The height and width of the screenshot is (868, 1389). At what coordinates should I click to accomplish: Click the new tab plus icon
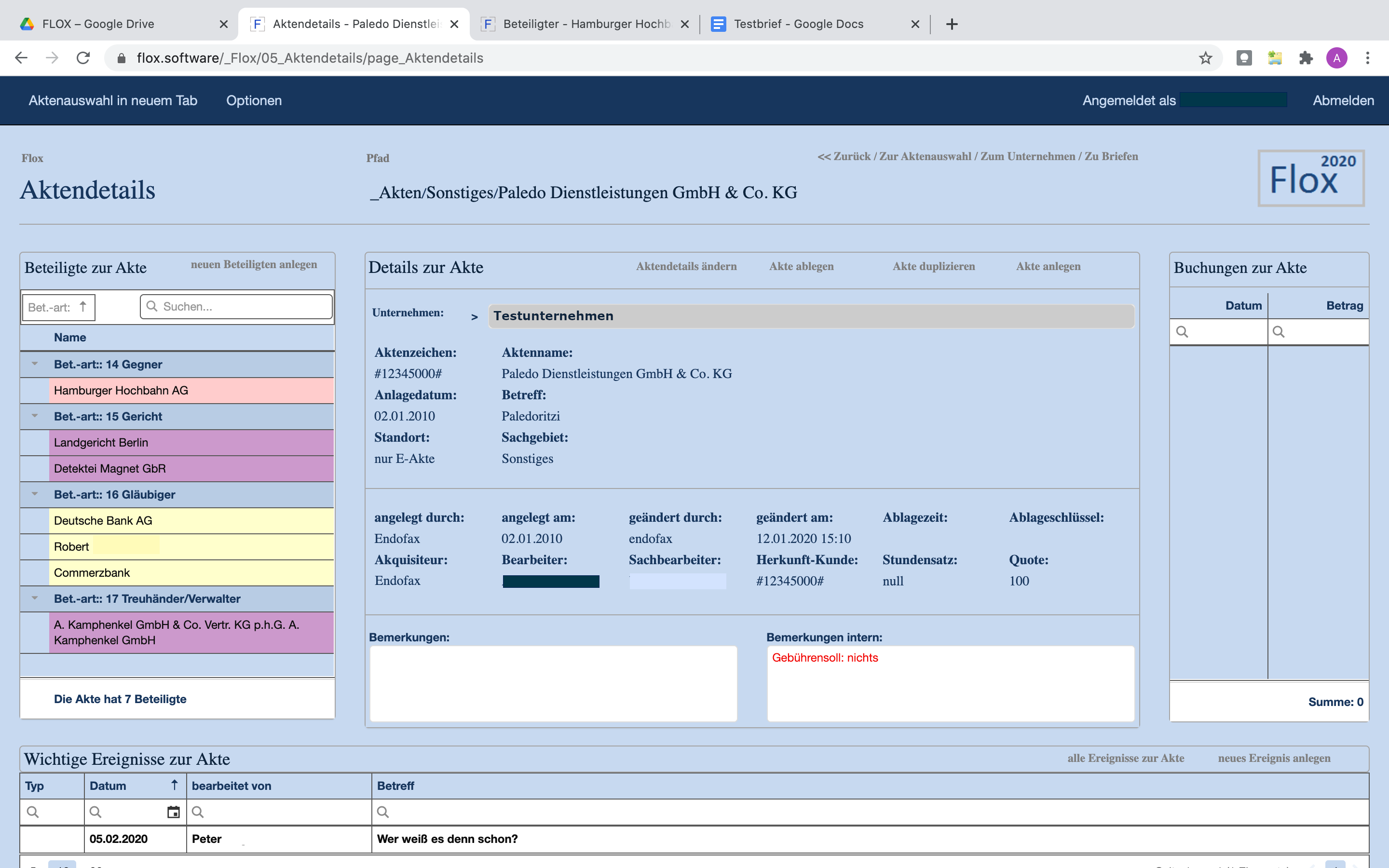[x=952, y=24]
